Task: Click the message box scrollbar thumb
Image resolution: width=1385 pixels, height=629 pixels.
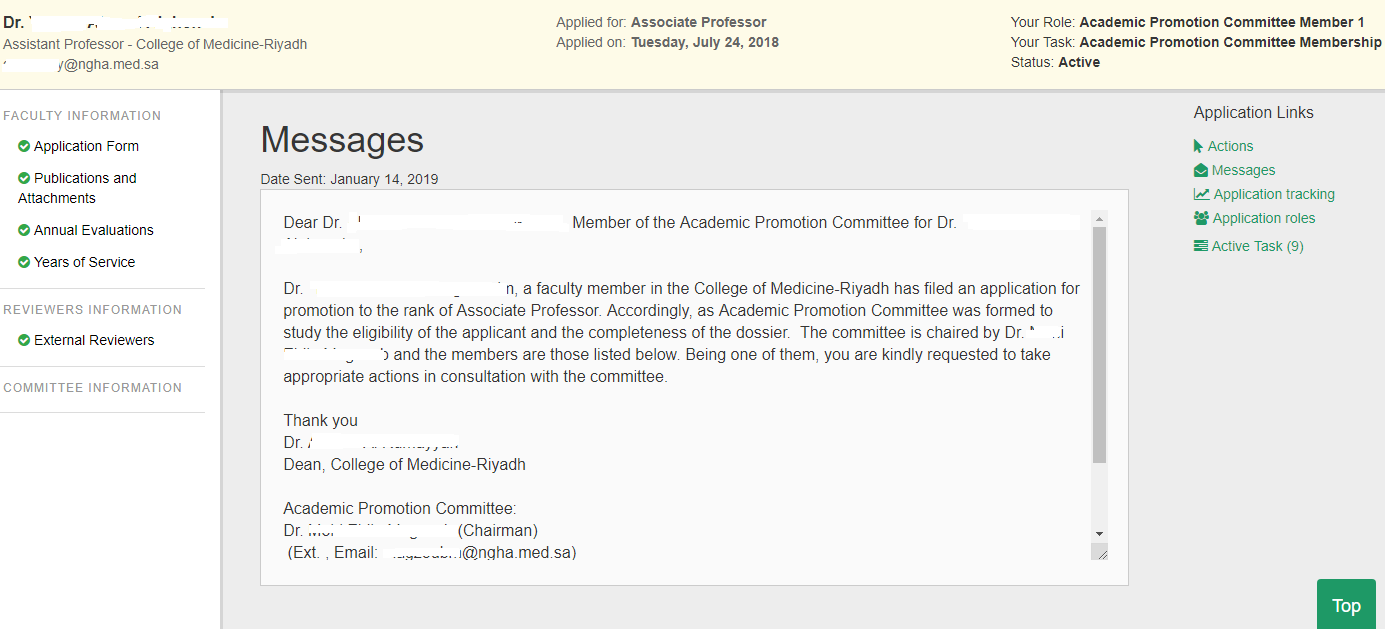Action: [x=1100, y=345]
